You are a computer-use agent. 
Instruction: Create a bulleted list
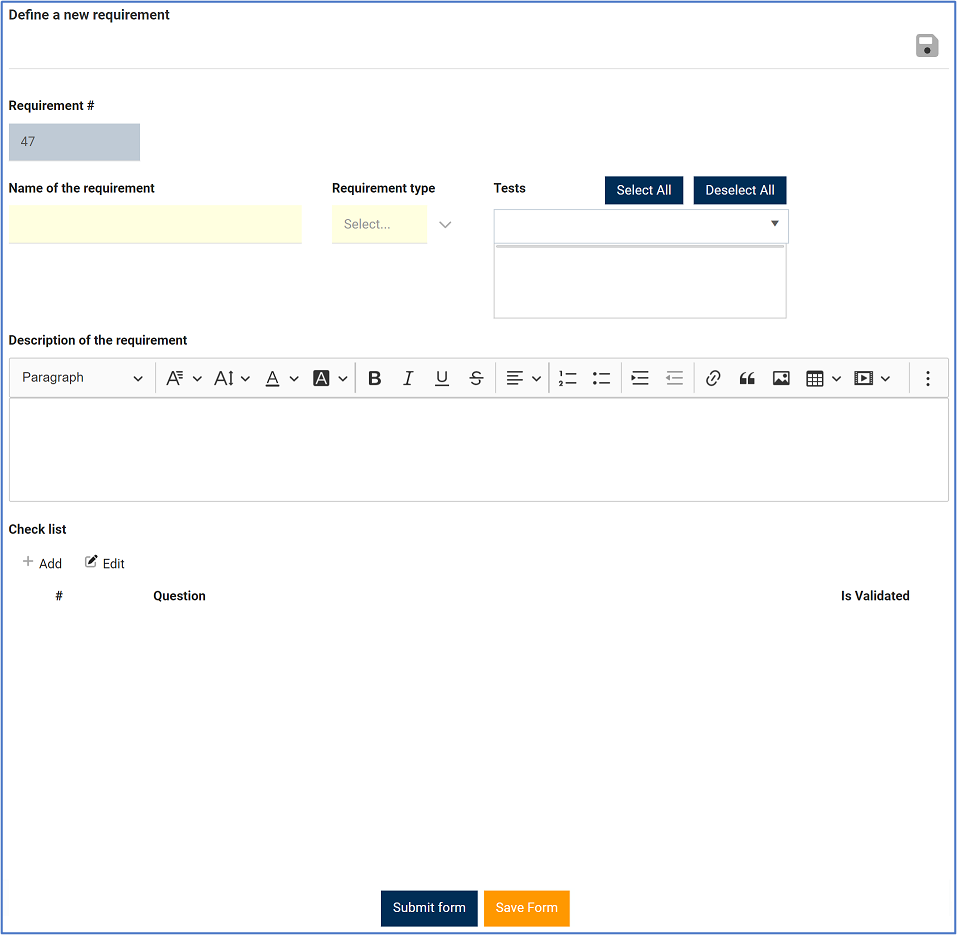[x=601, y=378]
